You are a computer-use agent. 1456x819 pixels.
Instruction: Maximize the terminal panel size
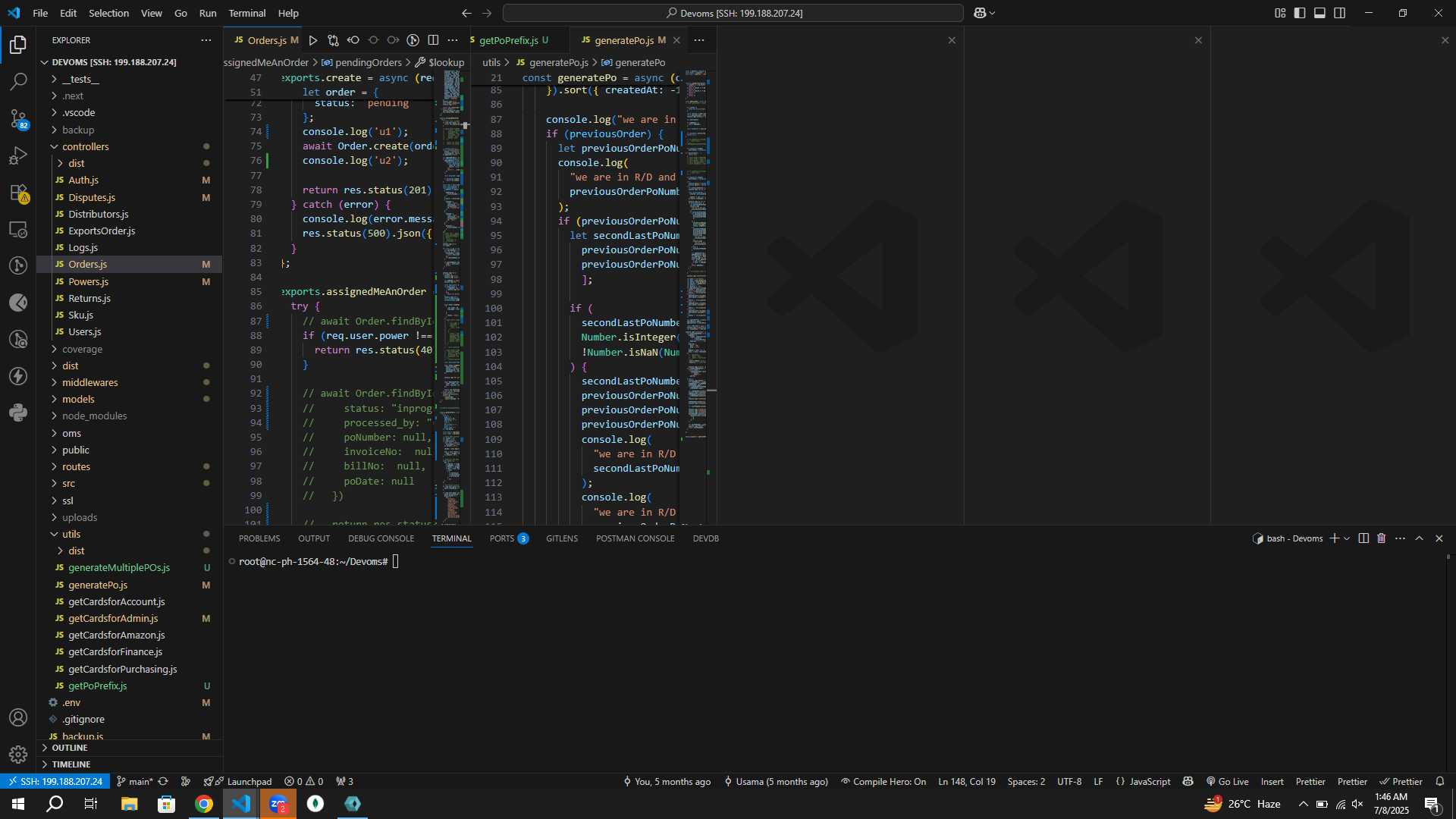1419,538
